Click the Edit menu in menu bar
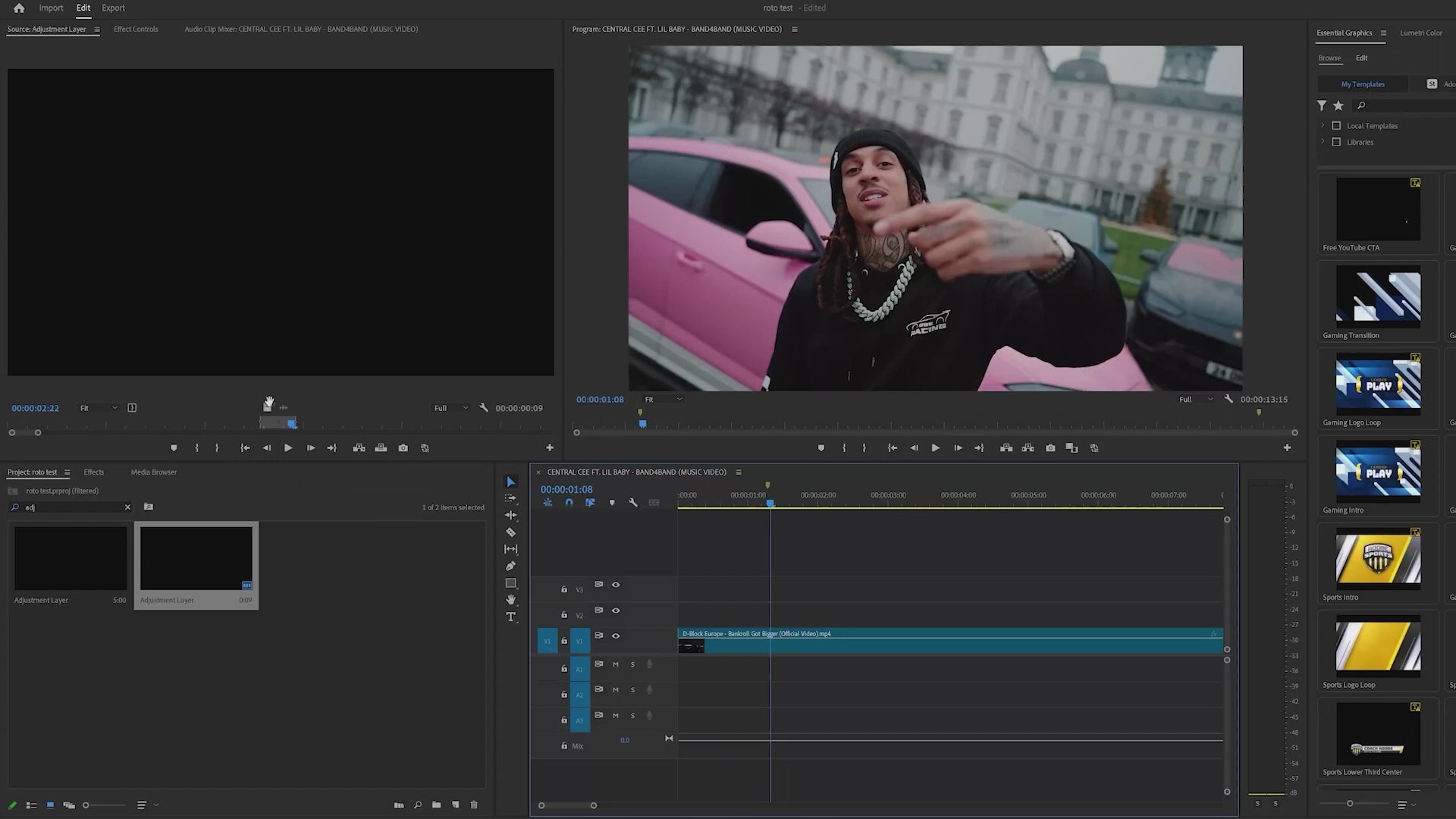Viewport: 1456px width, 819px height. (x=82, y=8)
